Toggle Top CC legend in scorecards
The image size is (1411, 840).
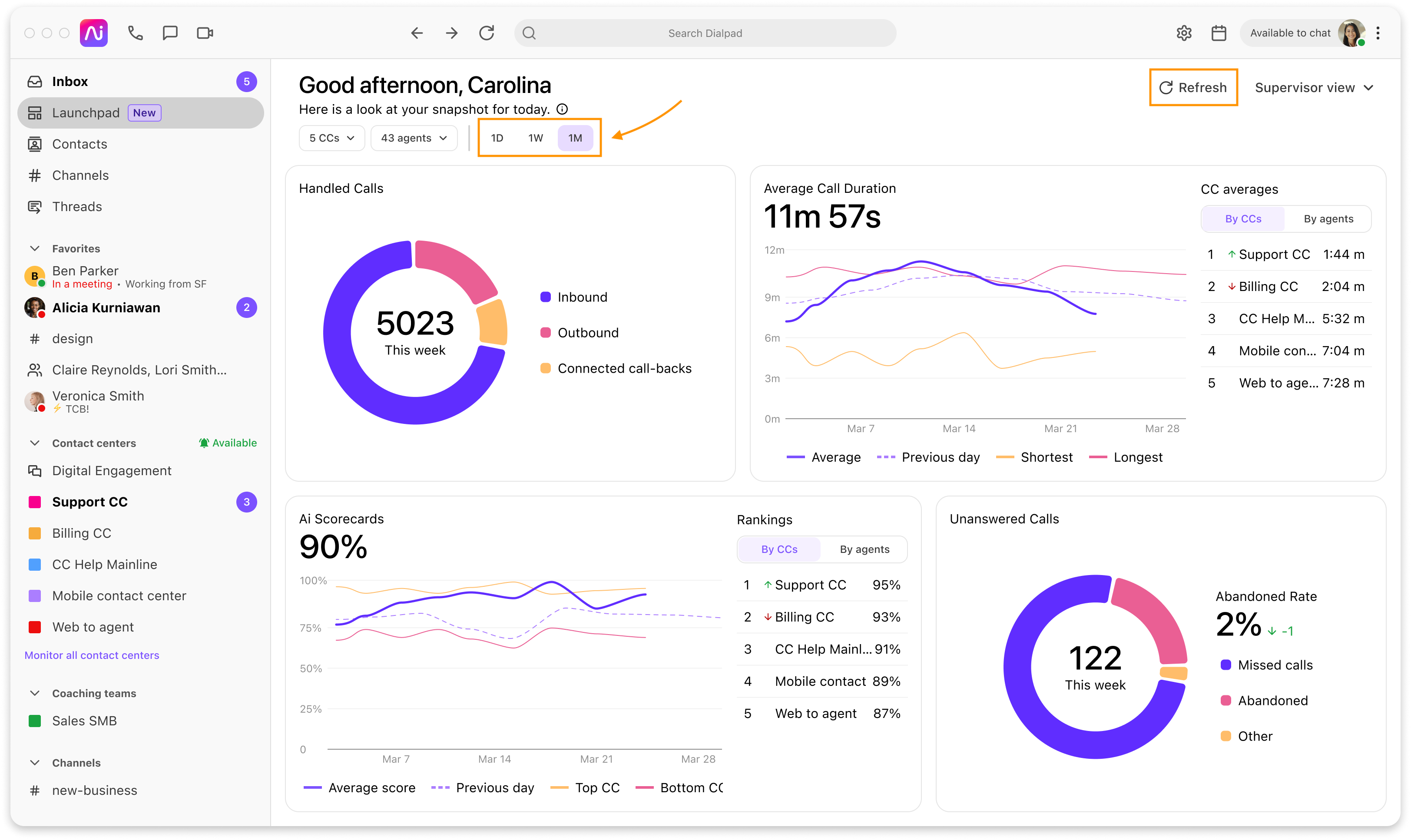pyautogui.click(x=585, y=788)
